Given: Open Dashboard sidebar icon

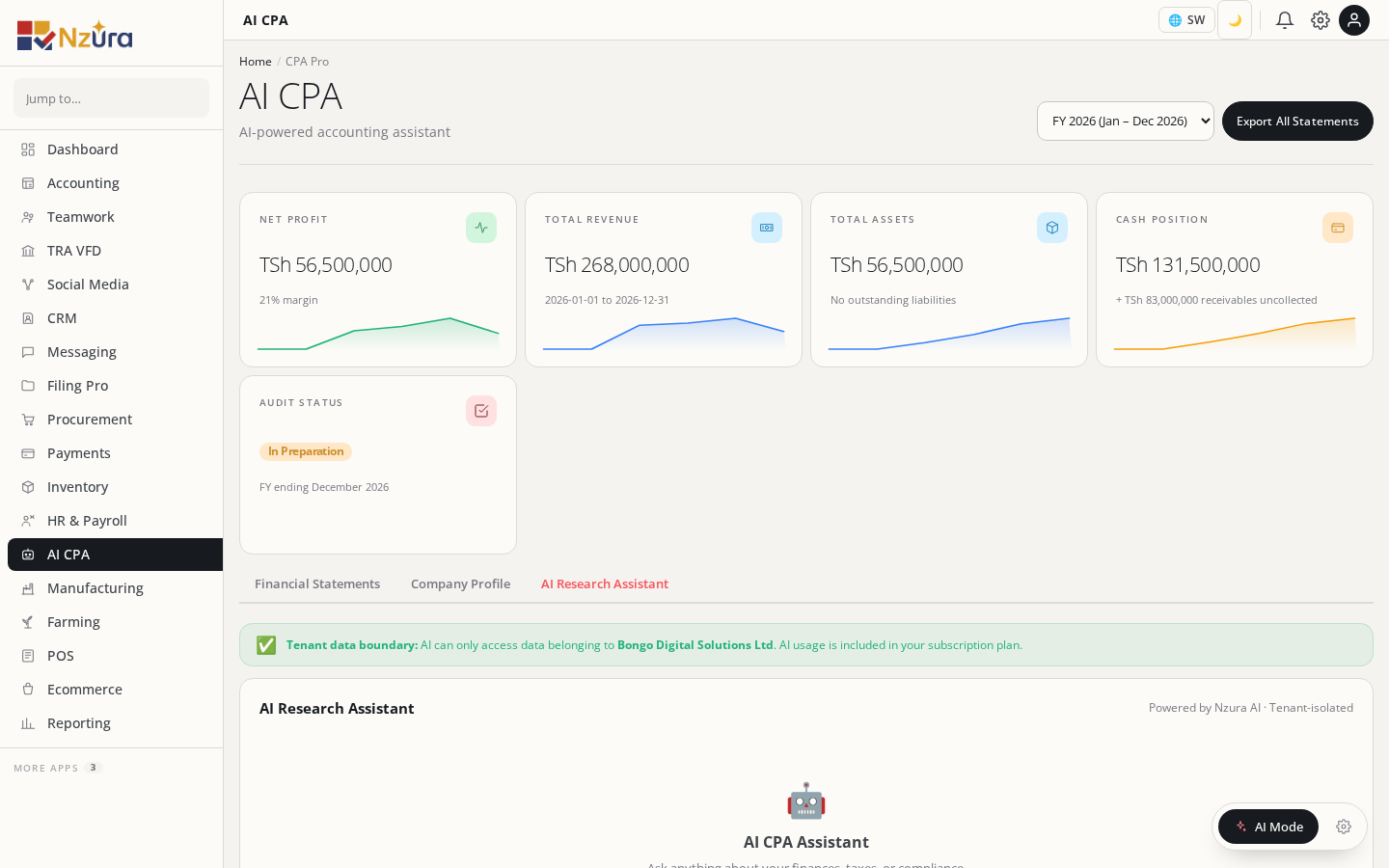Looking at the screenshot, I should pyautogui.click(x=28, y=149).
